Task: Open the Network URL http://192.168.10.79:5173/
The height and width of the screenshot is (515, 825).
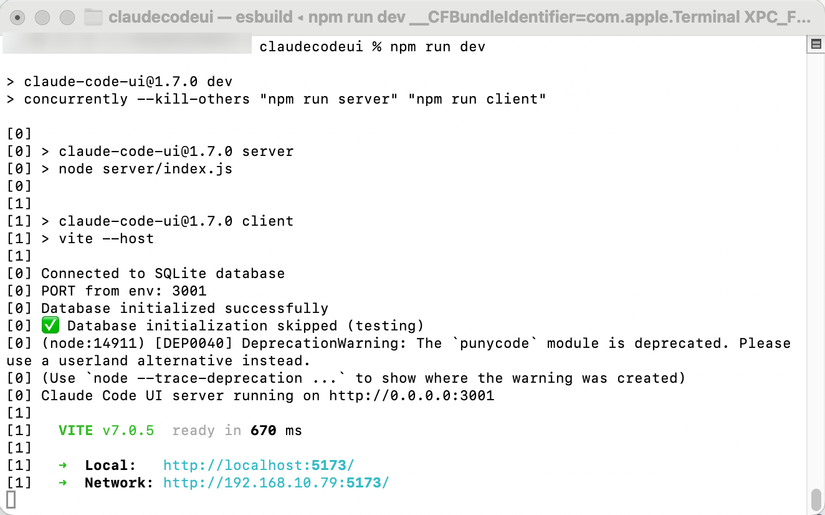Action: click(x=276, y=482)
